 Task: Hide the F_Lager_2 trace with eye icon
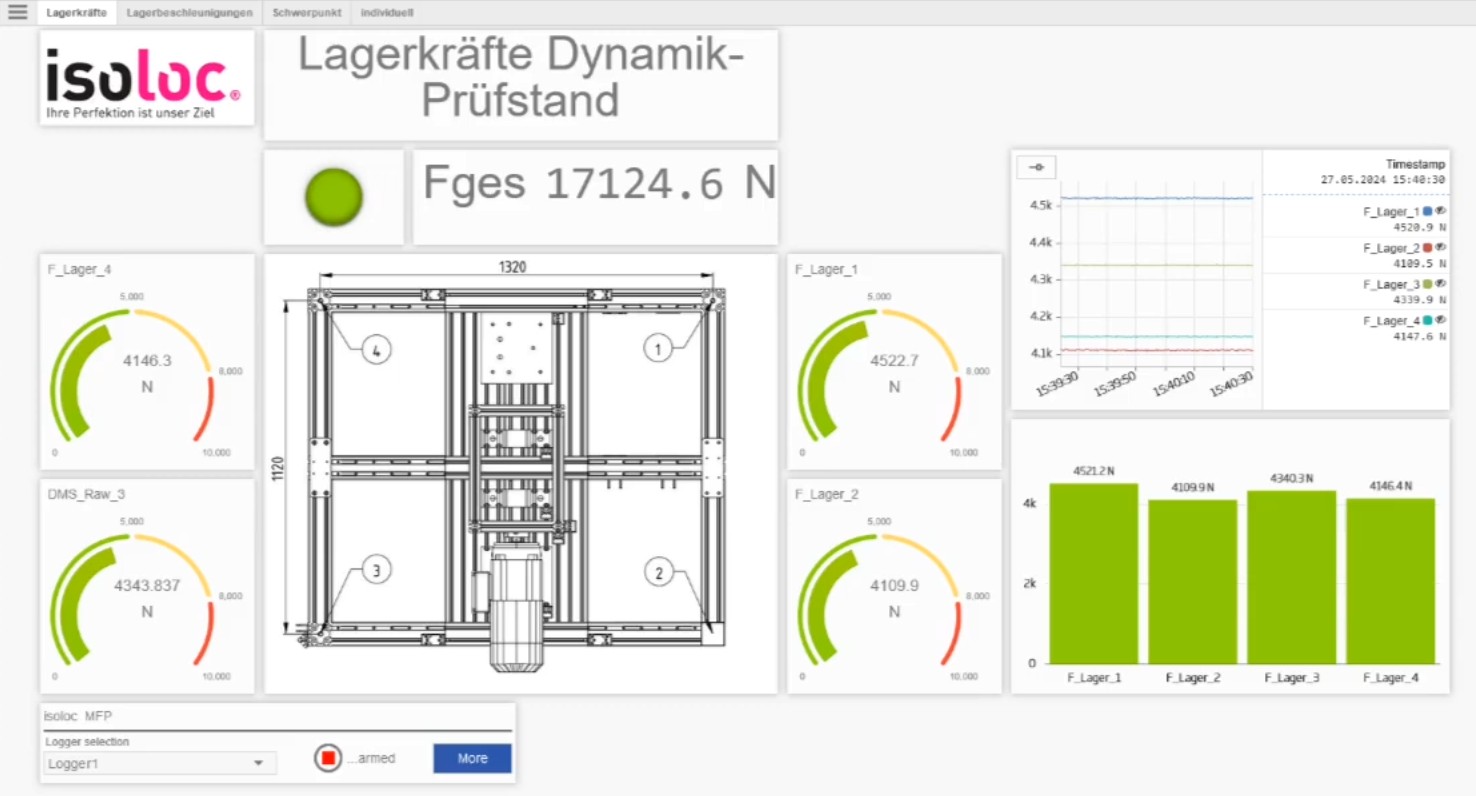(1441, 247)
